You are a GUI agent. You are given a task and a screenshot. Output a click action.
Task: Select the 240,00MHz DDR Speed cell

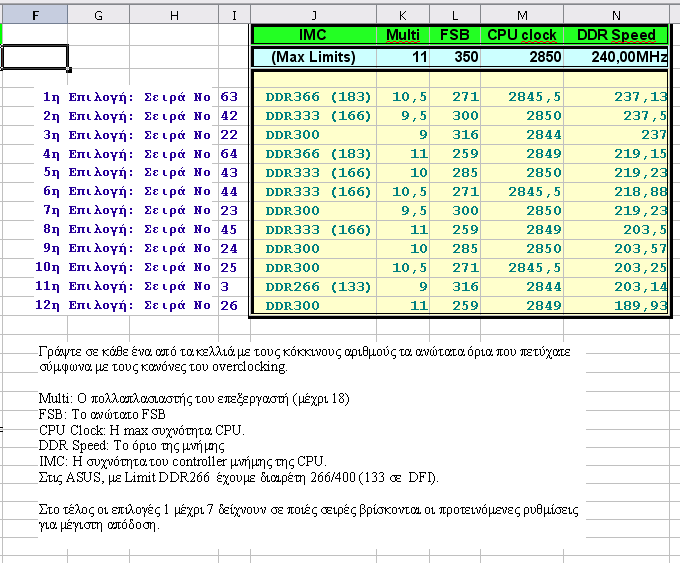point(616,57)
